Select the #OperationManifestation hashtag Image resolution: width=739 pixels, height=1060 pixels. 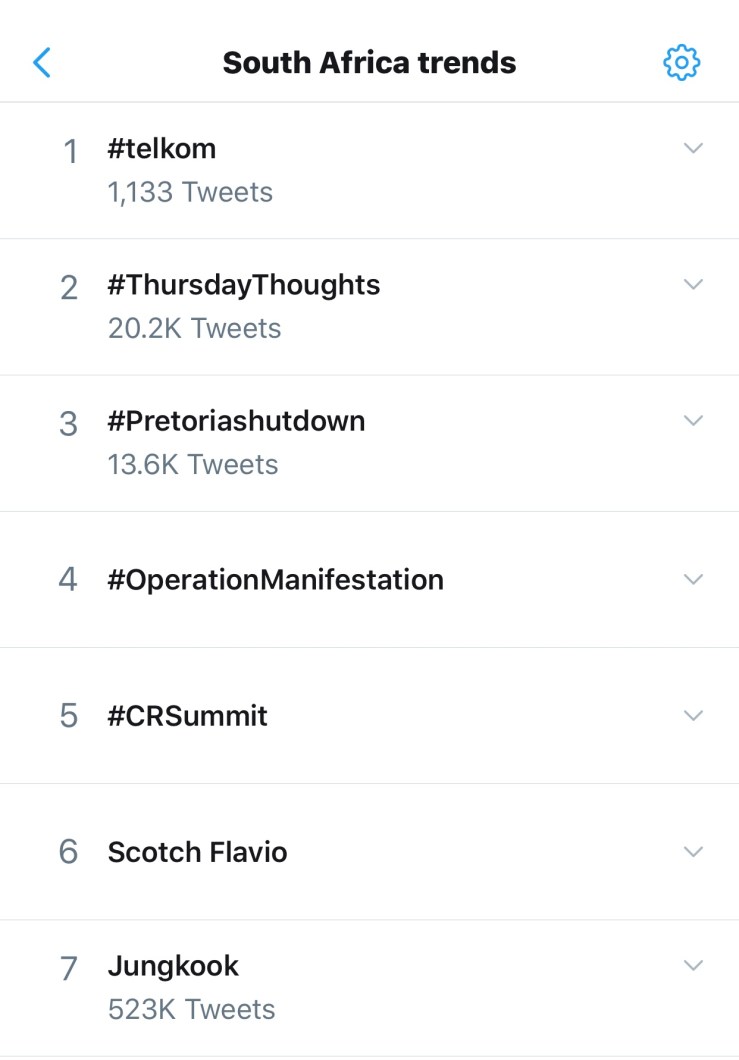coord(275,580)
